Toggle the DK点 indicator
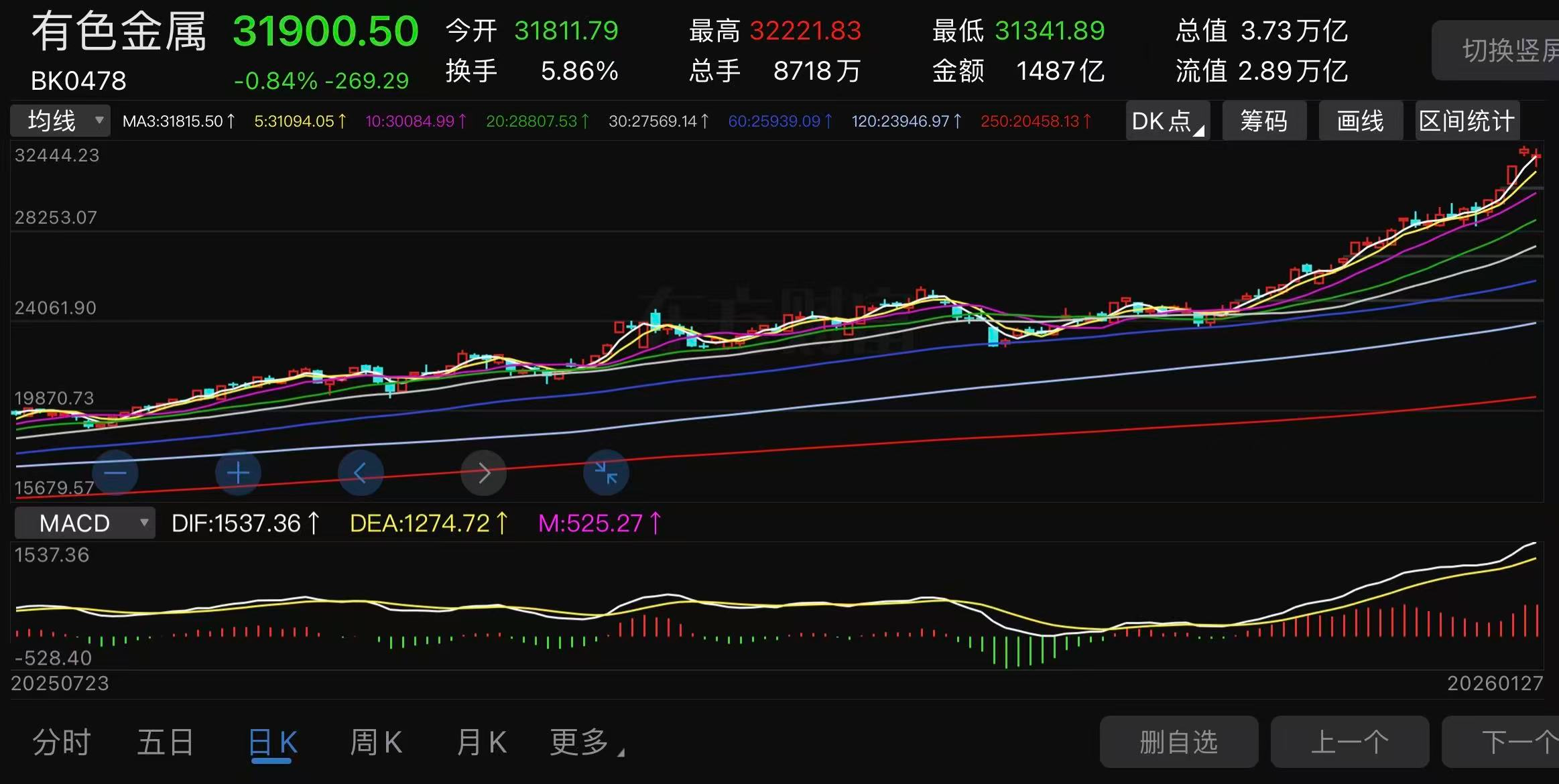The width and height of the screenshot is (1559, 784). 1167,121
